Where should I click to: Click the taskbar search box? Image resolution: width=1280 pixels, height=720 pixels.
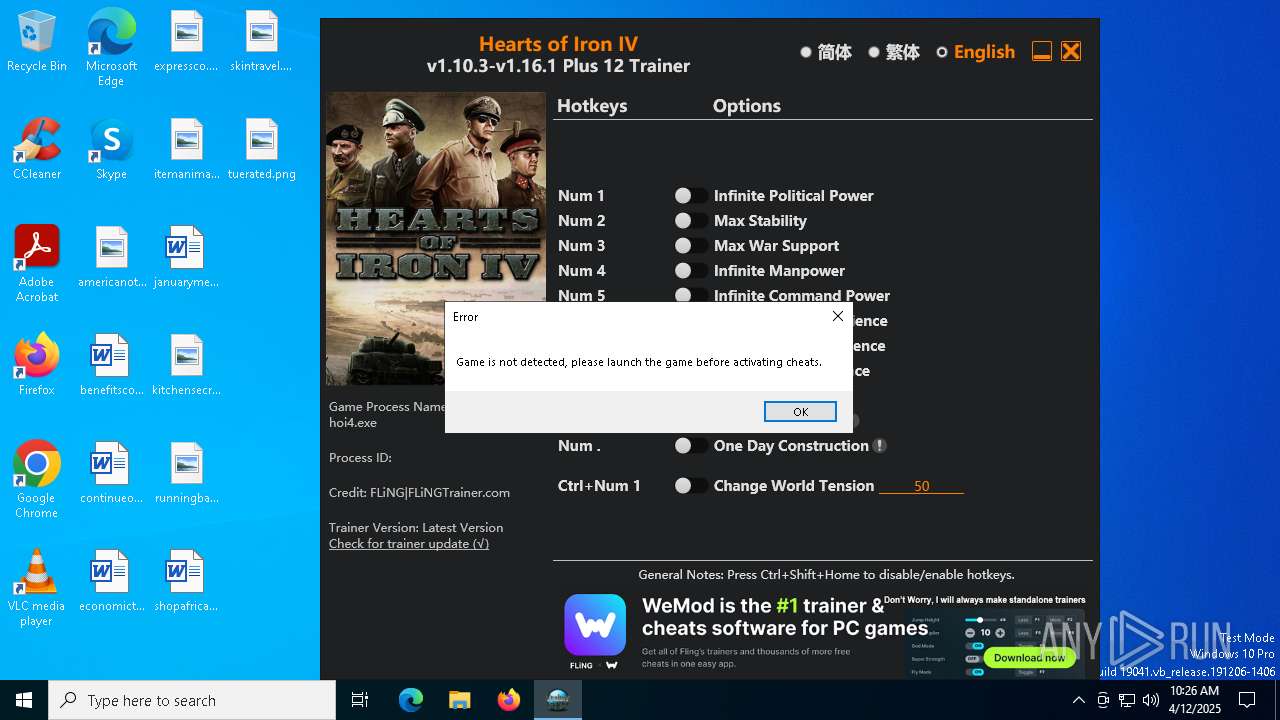[x=192, y=700]
